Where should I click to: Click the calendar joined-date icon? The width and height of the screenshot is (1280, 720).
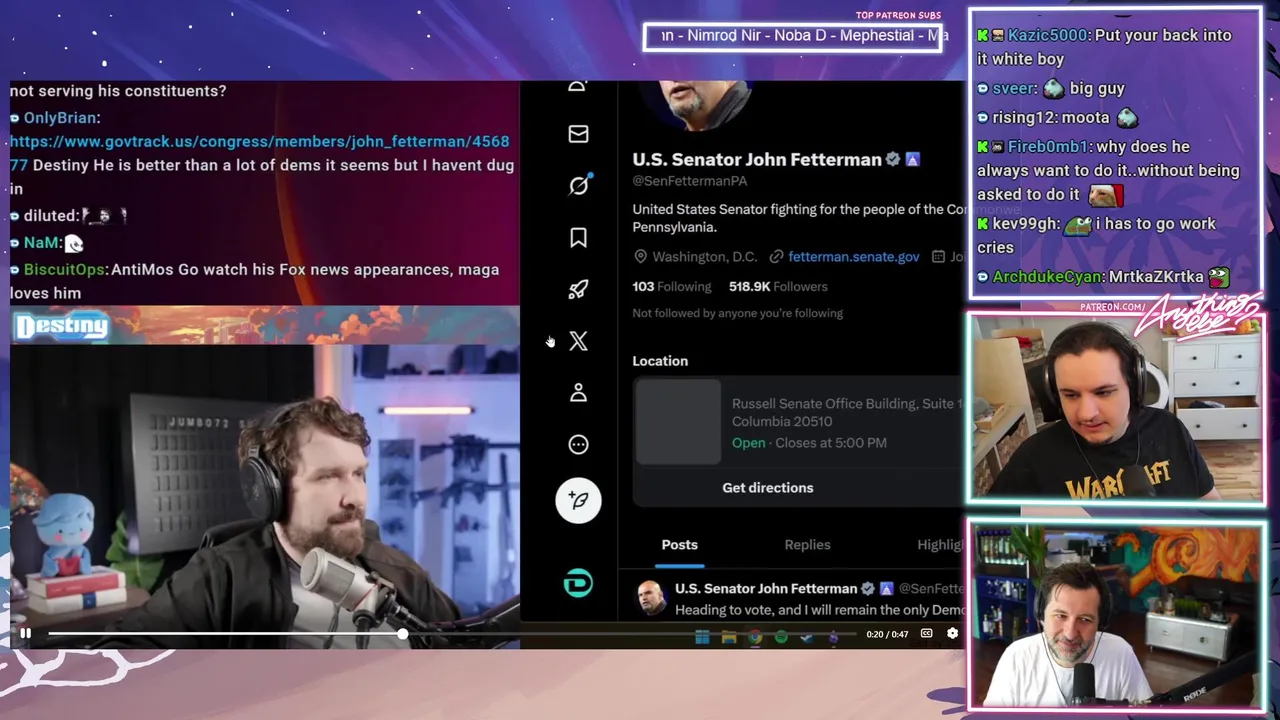pos(938,257)
